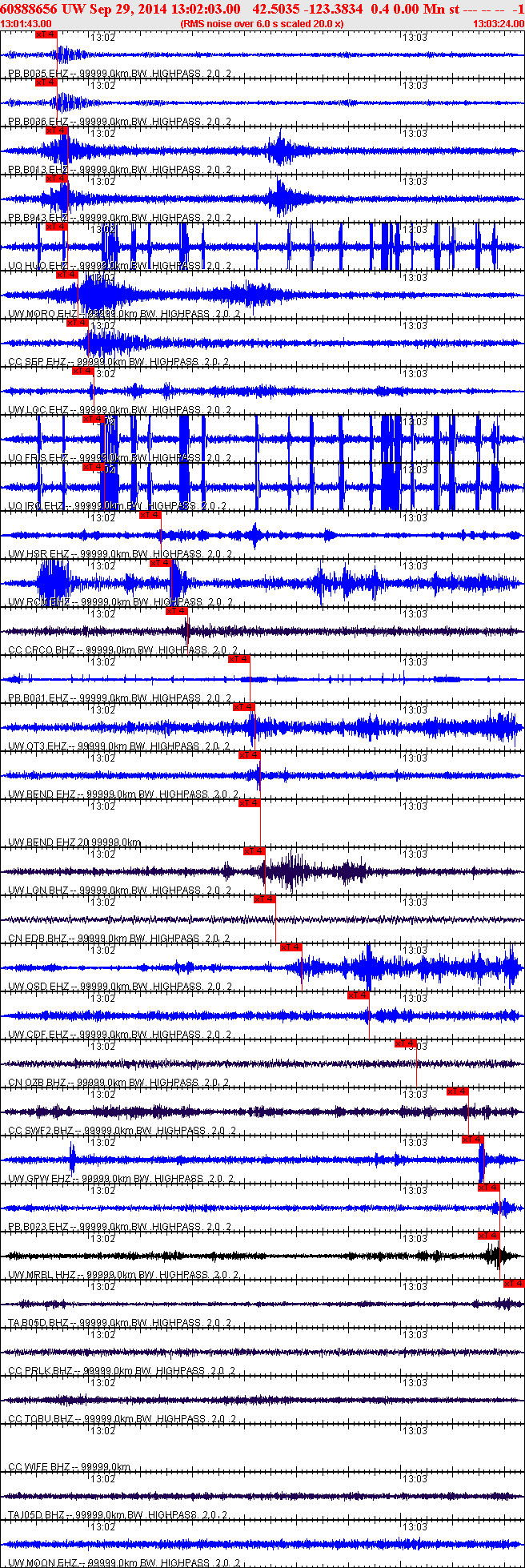This screenshot has height=1568, width=525.
Task: Click the start time 13:01:43.00 label
Action: pos(26,24)
